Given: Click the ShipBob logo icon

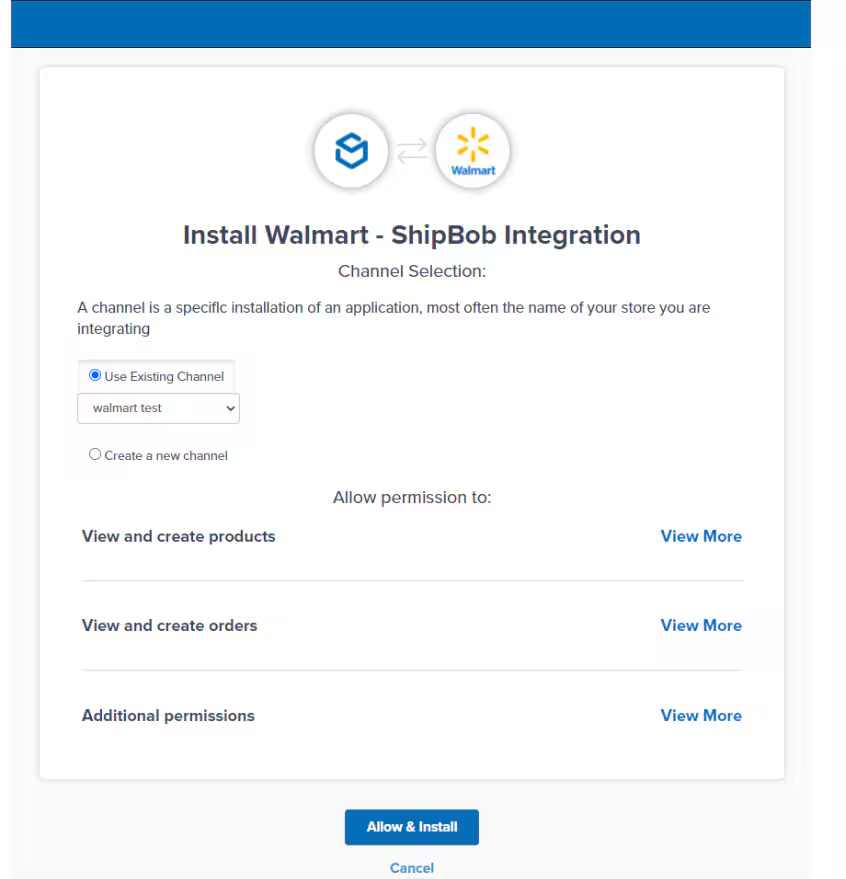Looking at the screenshot, I should coord(351,150).
